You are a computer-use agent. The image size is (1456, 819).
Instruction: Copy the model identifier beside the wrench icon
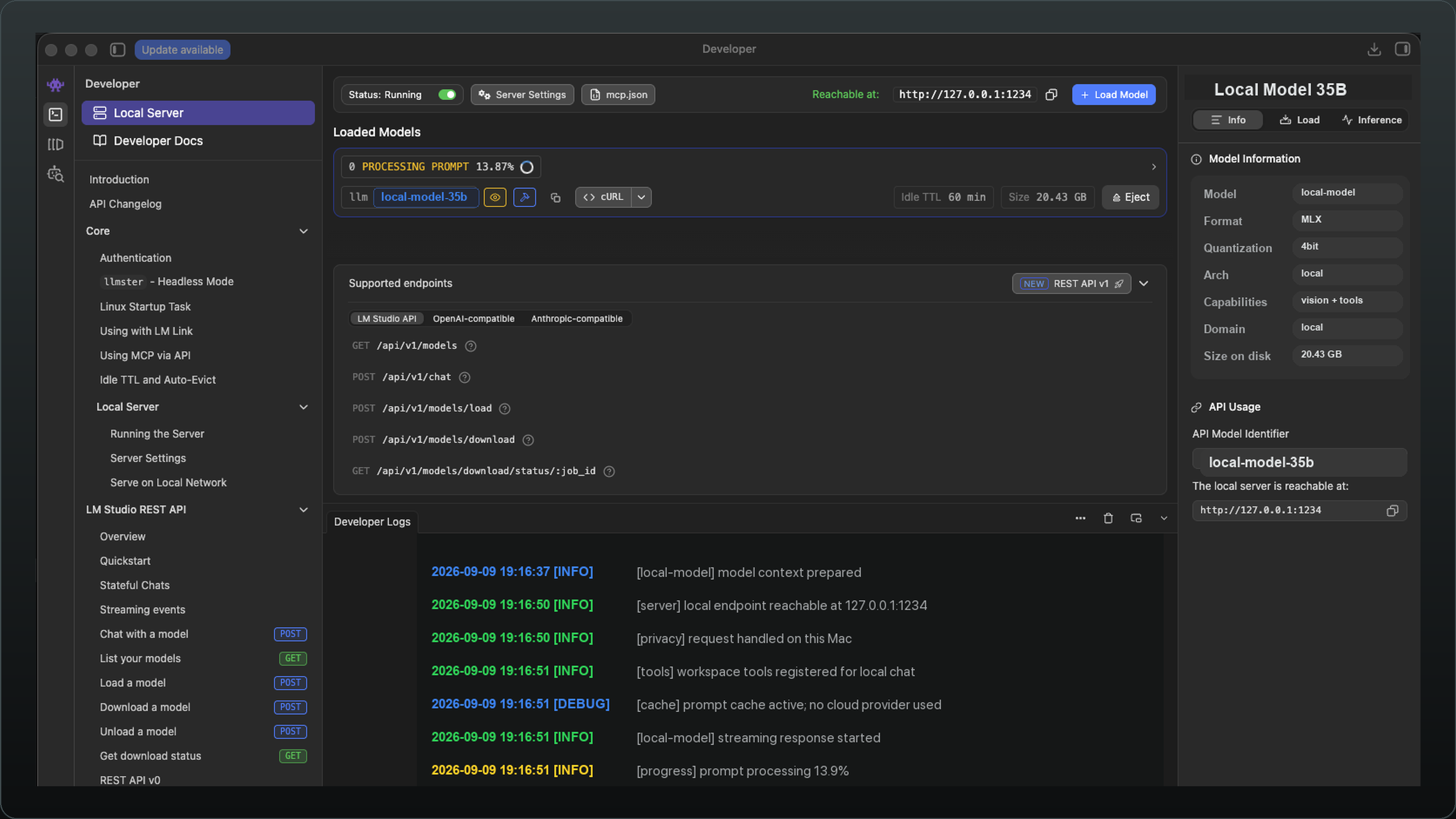pos(556,197)
